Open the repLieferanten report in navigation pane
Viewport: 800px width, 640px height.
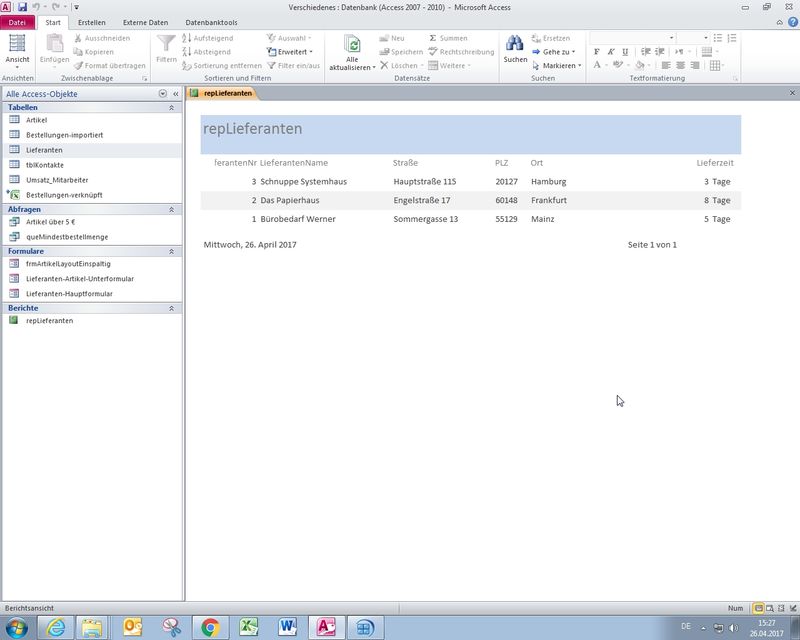pos(49,321)
